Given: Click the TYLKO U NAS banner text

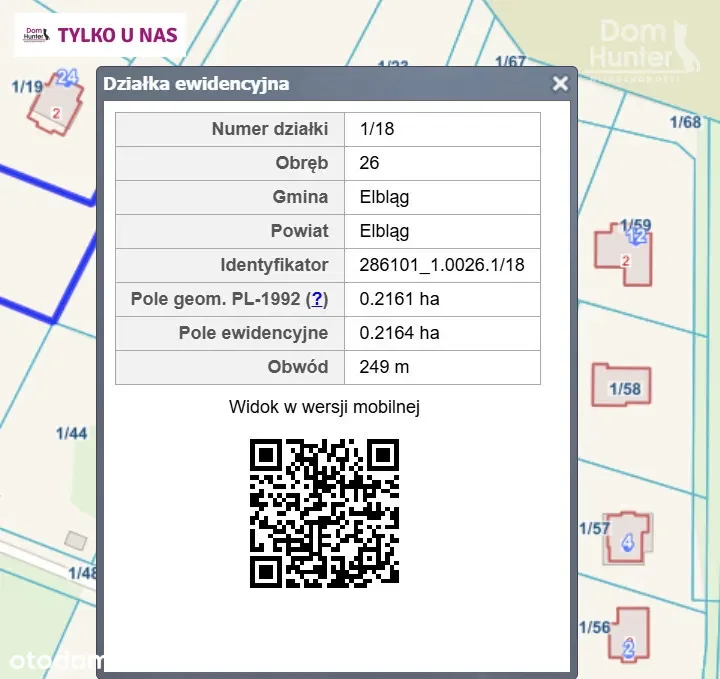Looking at the screenshot, I should (x=117, y=35).
